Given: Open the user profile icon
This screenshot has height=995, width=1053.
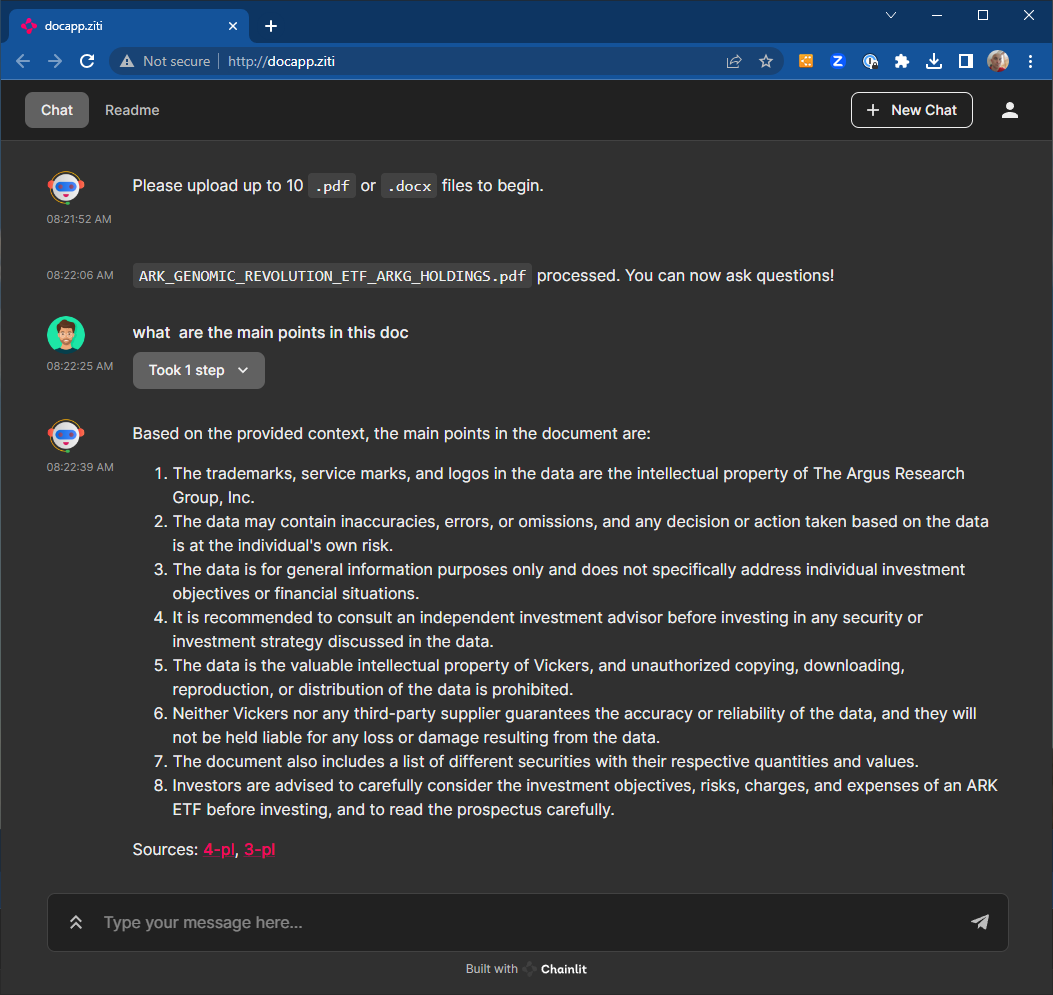Looking at the screenshot, I should pos(1009,110).
